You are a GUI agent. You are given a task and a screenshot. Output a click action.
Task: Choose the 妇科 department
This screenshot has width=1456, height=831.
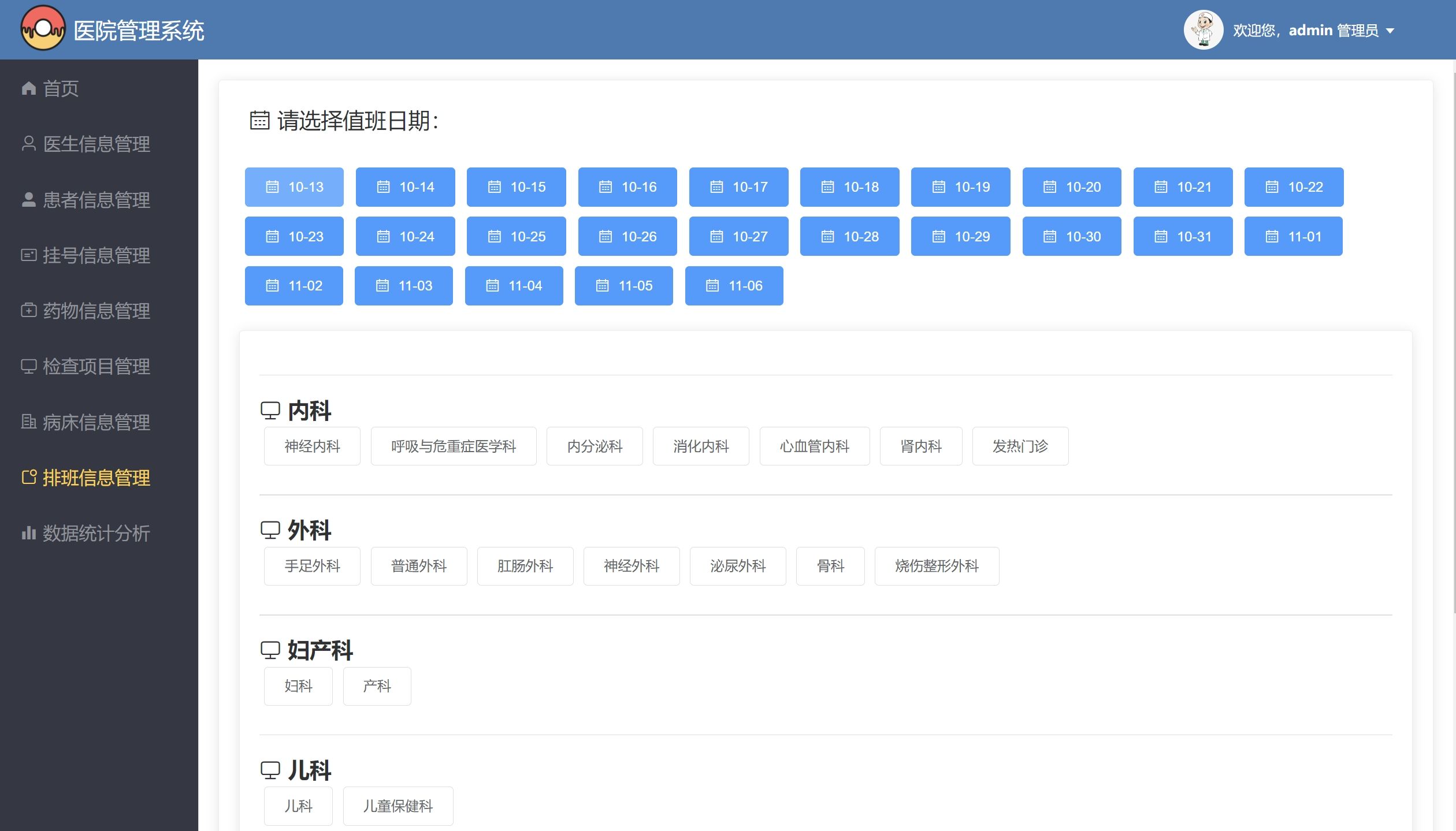[298, 686]
